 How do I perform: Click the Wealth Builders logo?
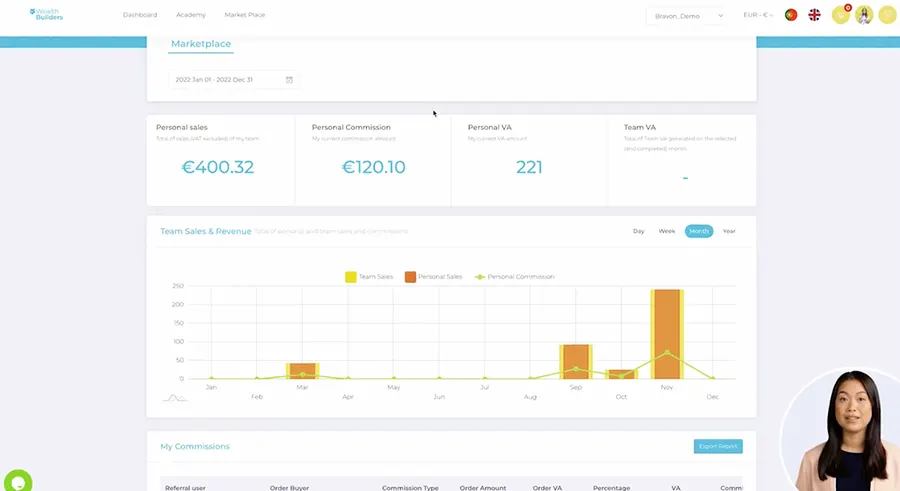coord(46,15)
